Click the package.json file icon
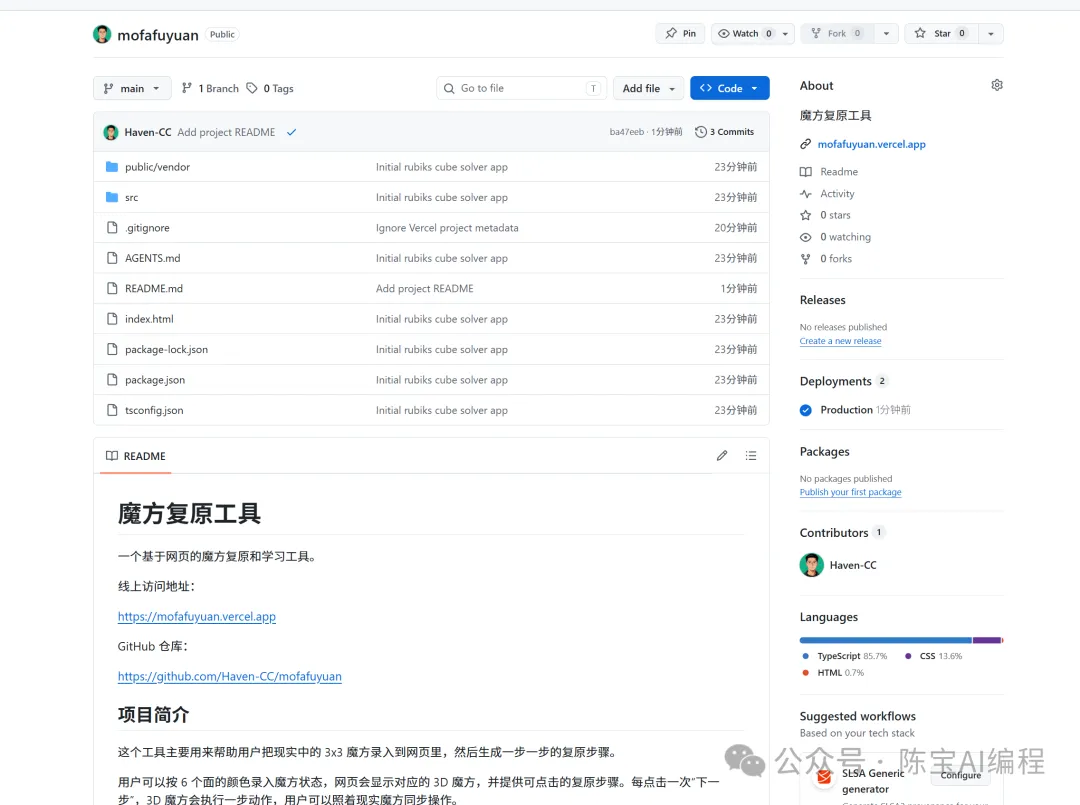This screenshot has width=1080, height=805. pyautogui.click(x=112, y=379)
